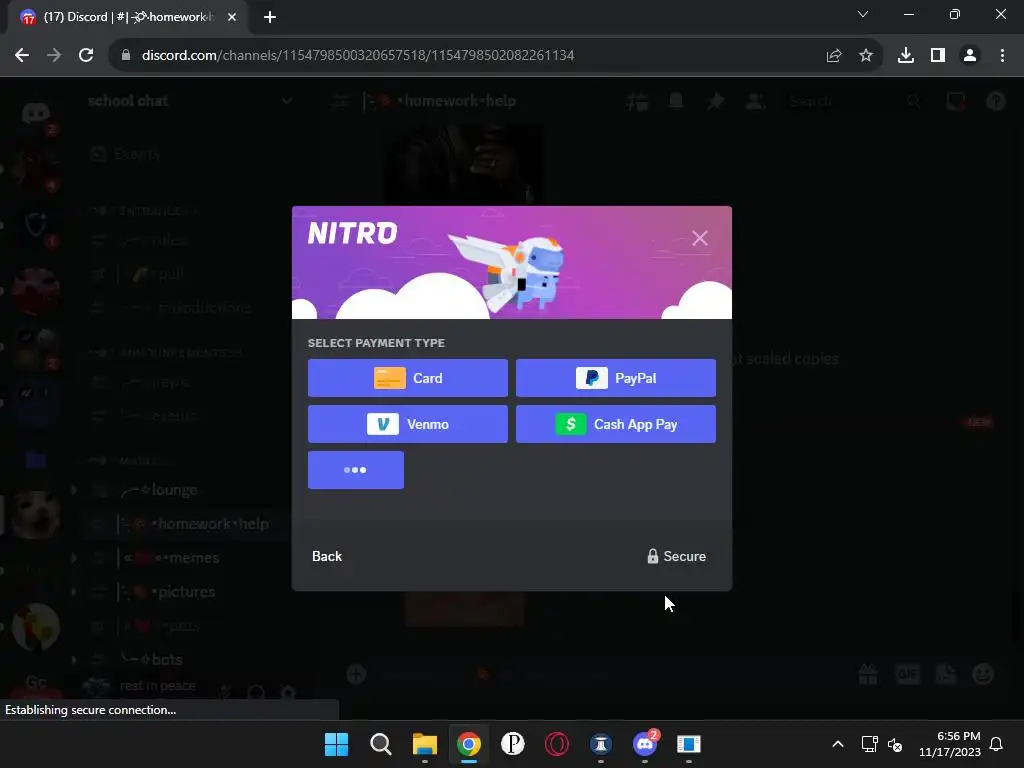Click the Secure lock label
Image resolution: width=1024 pixels, height=768 pixels.
point(677,556)
